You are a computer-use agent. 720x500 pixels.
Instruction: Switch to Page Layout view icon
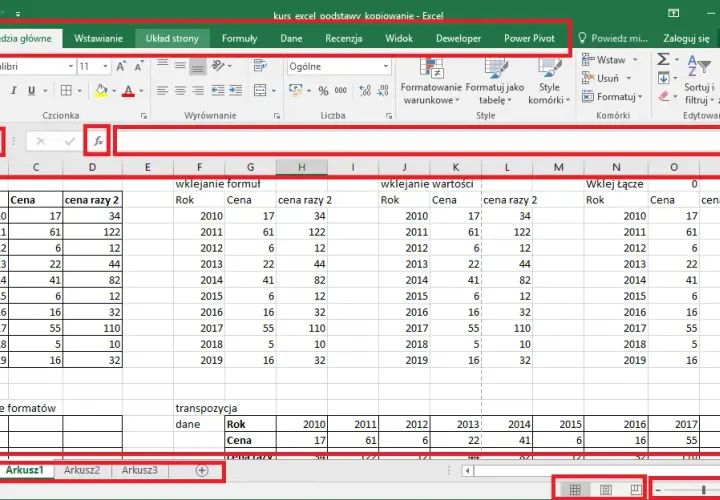606,490
